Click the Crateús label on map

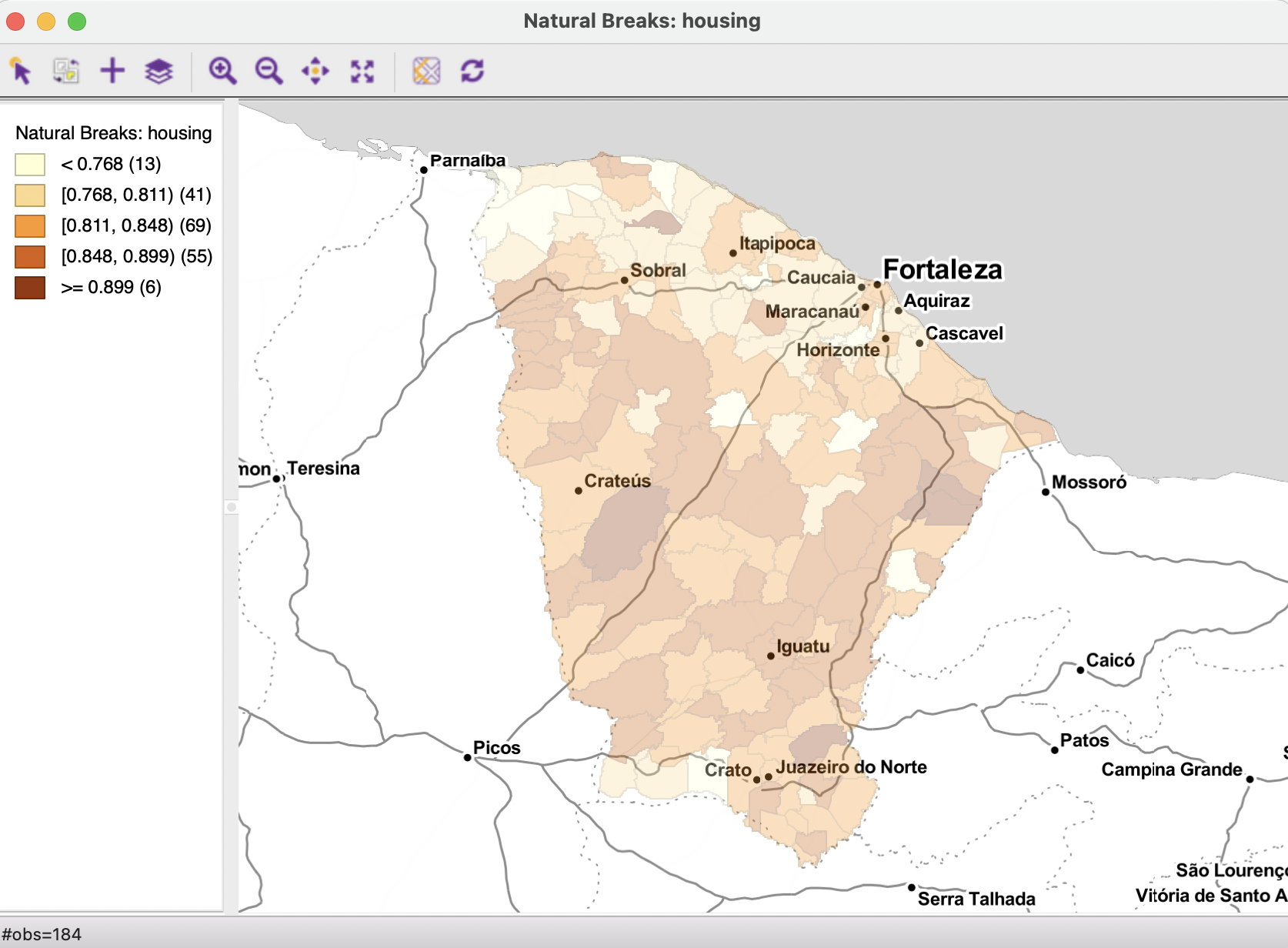pyautogui.click(x=617, y=481)
